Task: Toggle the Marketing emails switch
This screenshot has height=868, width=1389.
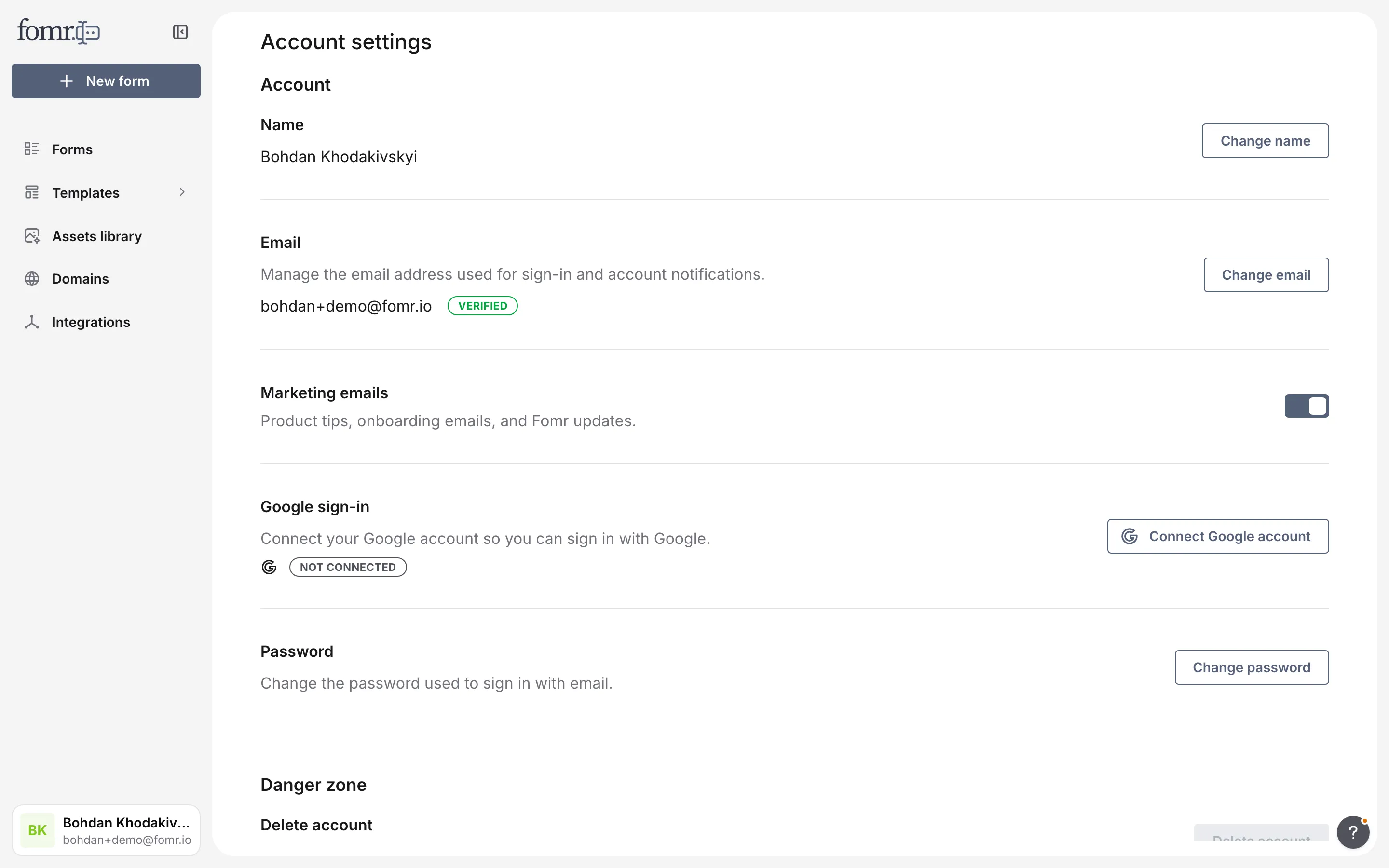Action: pos(1307,406)
